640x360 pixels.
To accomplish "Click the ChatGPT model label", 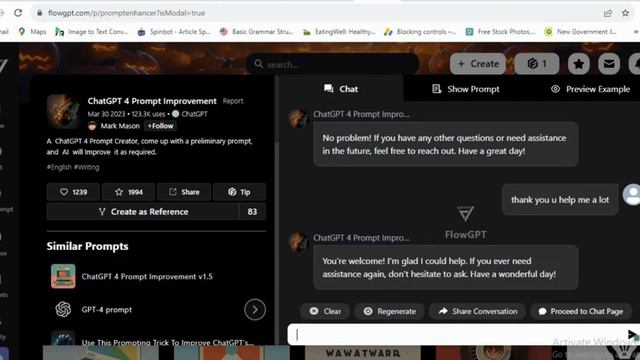I will tap(190, 114).
